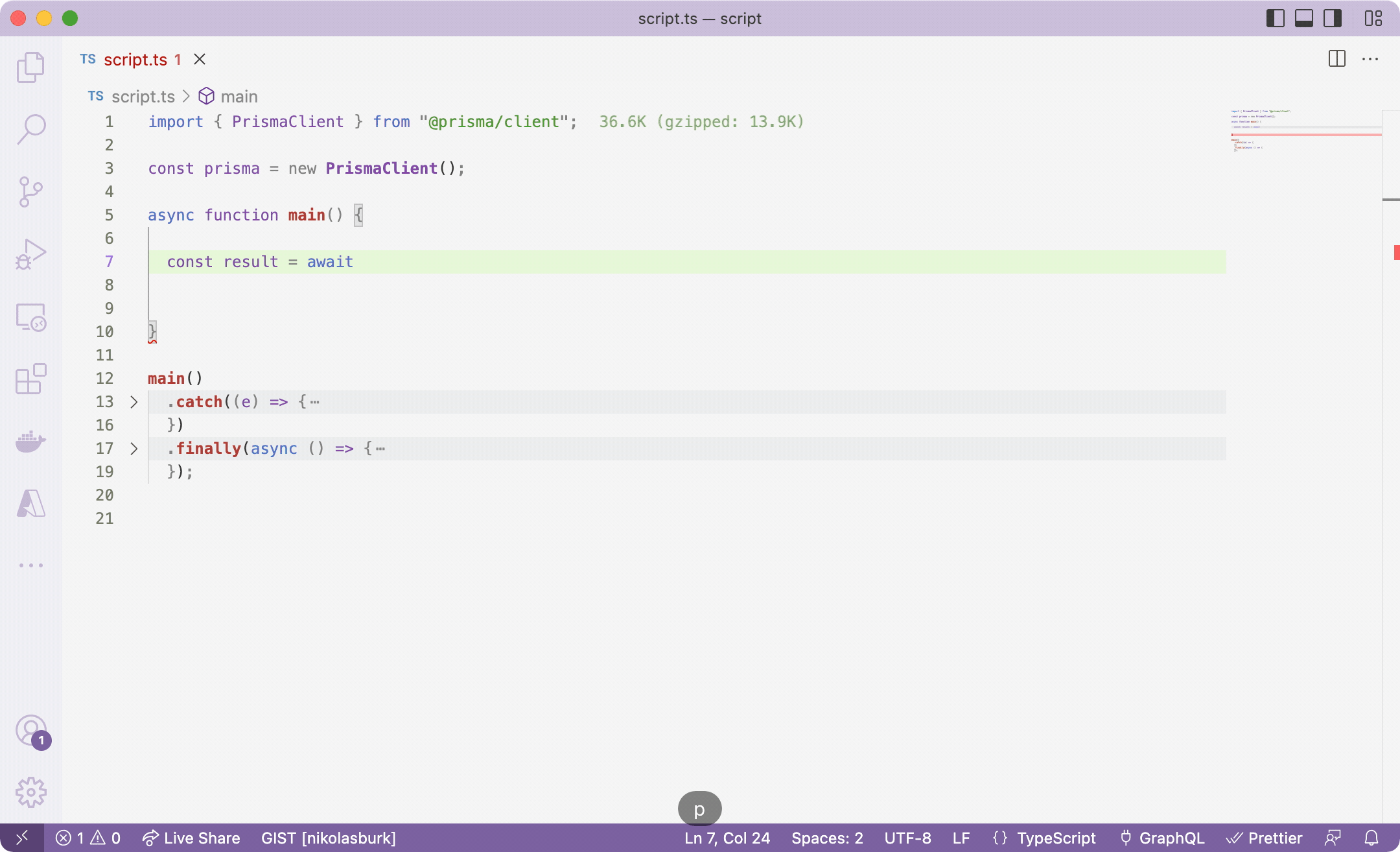Screen dimensions: 1400x852
Task: Open the Source Control view
Action: coord(30,191)
